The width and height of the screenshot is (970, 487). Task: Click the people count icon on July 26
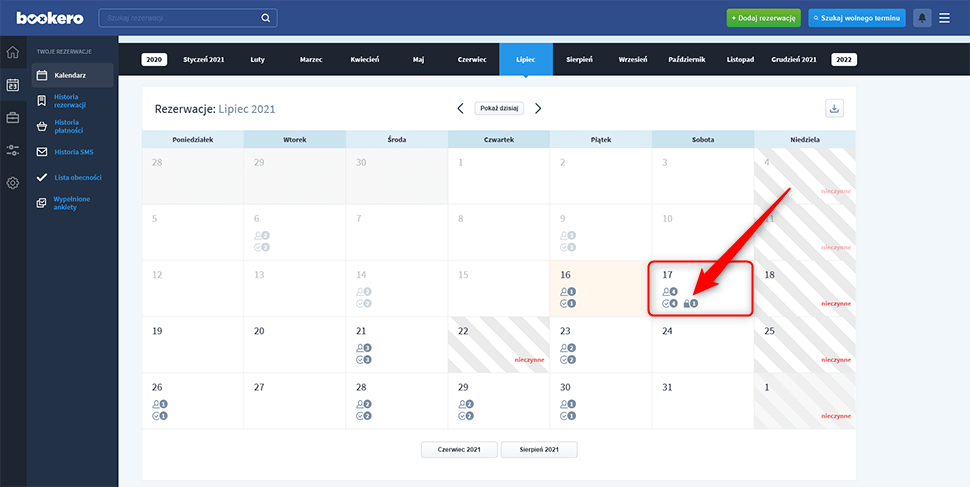click(x=155, y=404)
